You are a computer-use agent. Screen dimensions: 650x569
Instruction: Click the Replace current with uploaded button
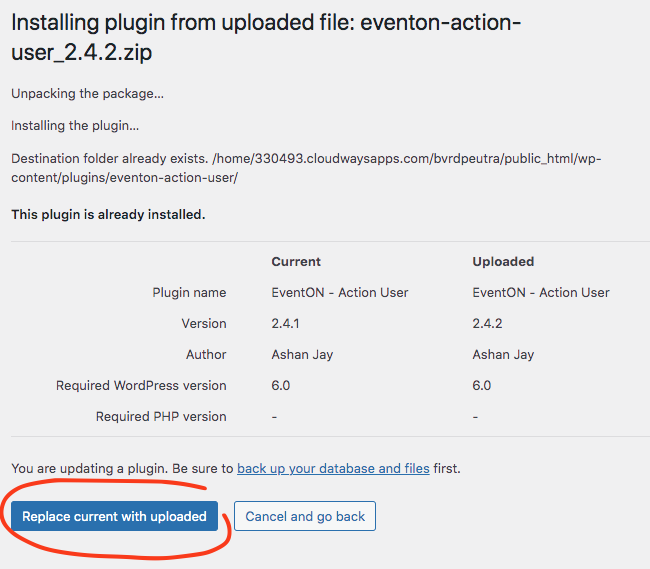pyautogui.click(x=114, y=516)
